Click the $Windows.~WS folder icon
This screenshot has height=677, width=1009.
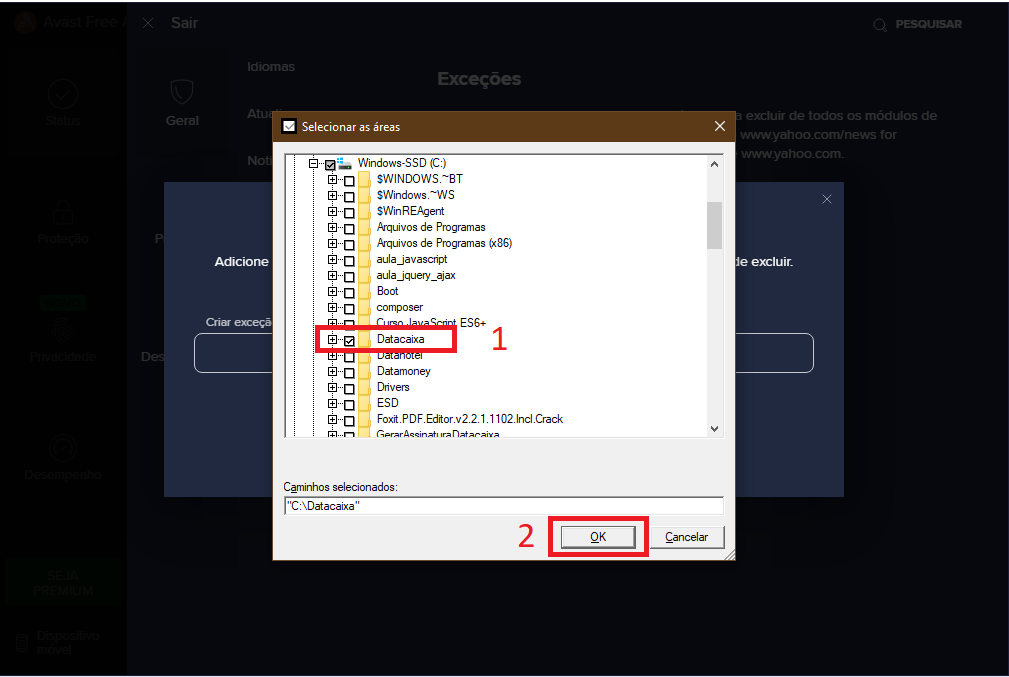tap(364, 195)
